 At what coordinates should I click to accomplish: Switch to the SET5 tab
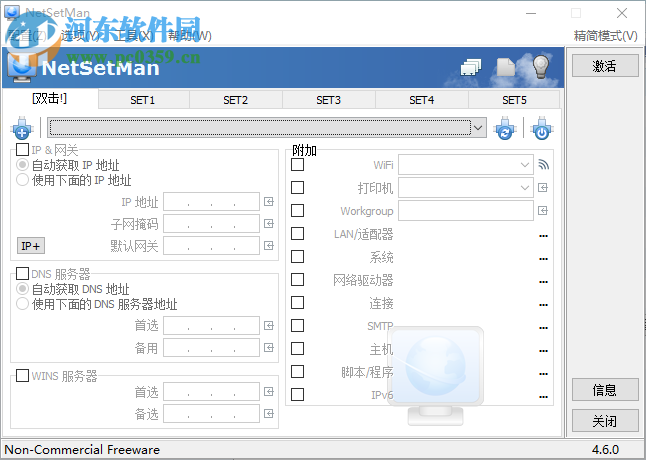pyautogui.click(x=514, y=100)
